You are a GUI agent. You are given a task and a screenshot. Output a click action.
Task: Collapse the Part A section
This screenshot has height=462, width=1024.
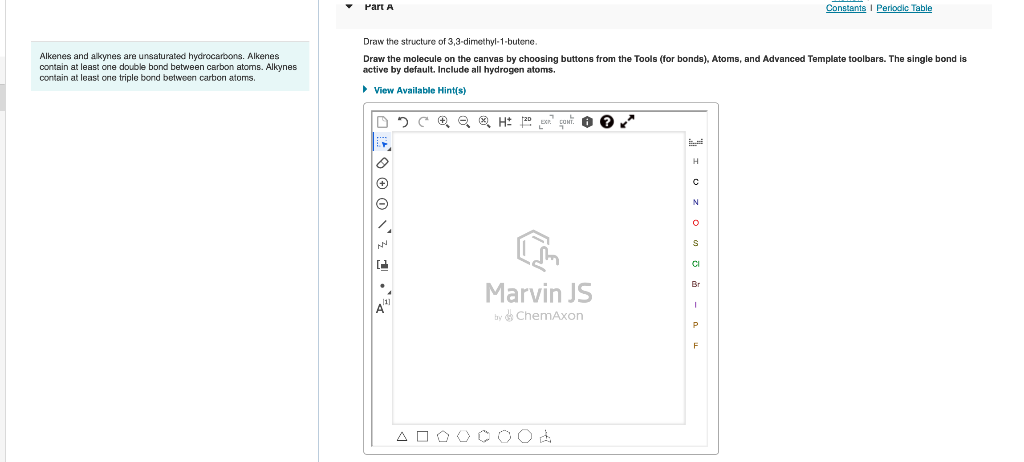point(349,7)
